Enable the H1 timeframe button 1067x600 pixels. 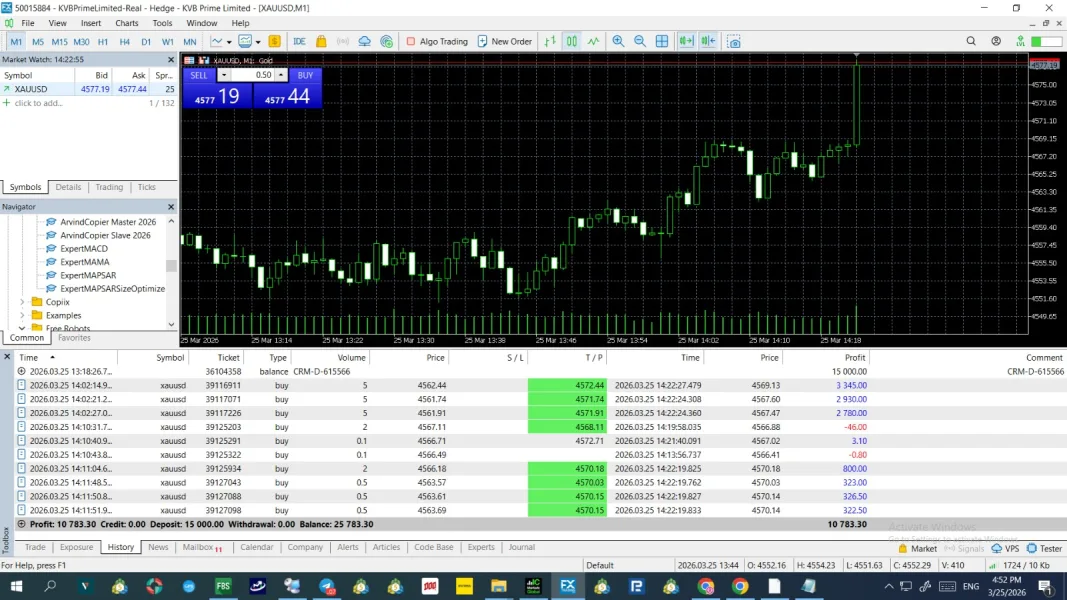point(103,41)
